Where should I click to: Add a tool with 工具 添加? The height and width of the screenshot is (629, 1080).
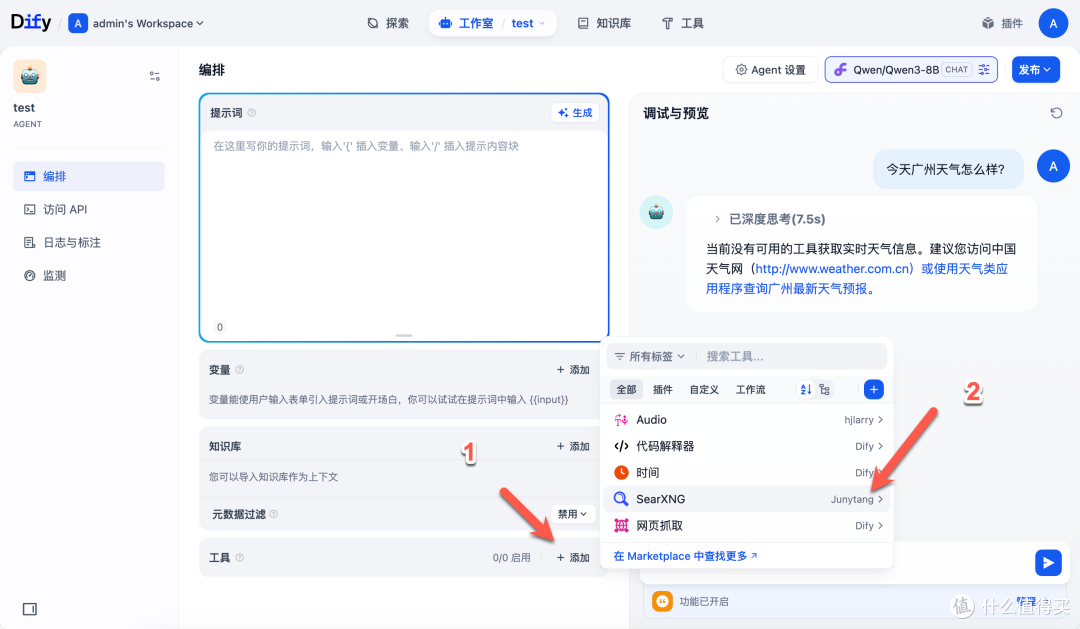coord(573,557)
